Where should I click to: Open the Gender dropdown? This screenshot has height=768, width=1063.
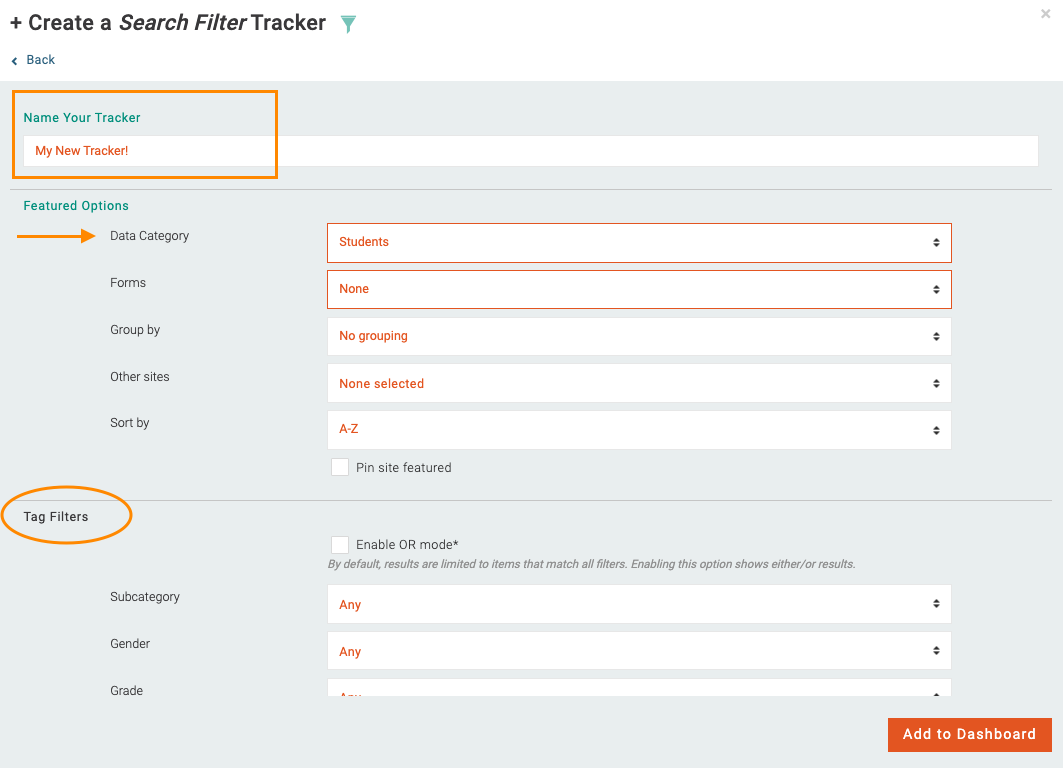coord(639,651)
